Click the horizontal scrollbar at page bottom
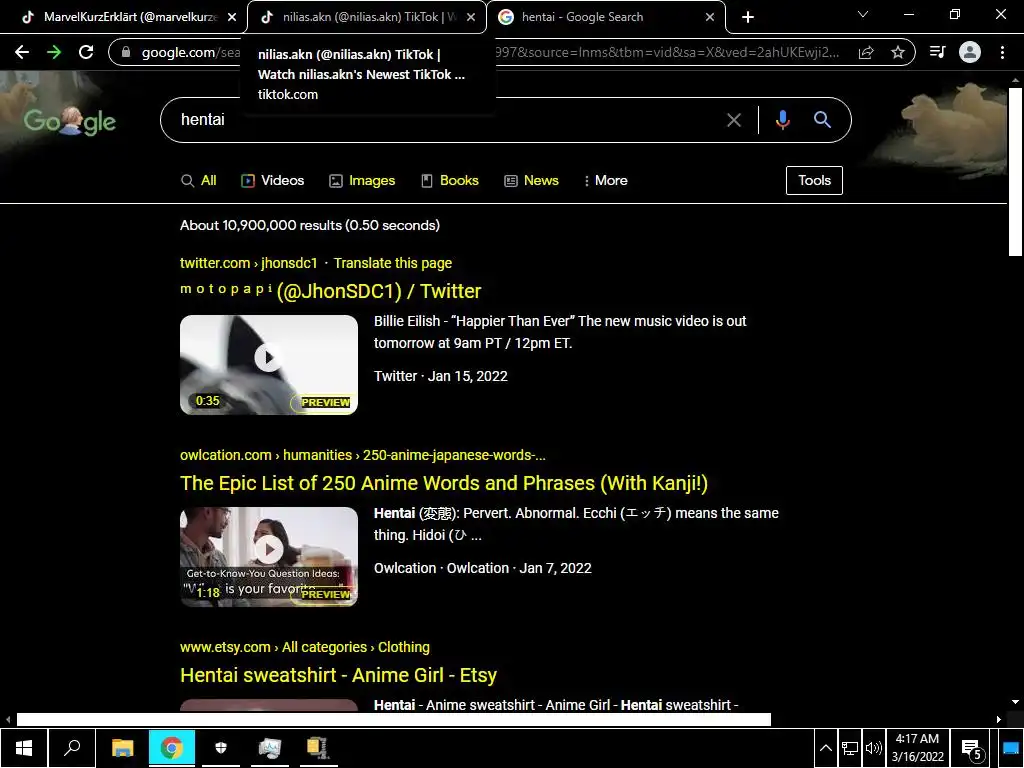 coord(394,719)
